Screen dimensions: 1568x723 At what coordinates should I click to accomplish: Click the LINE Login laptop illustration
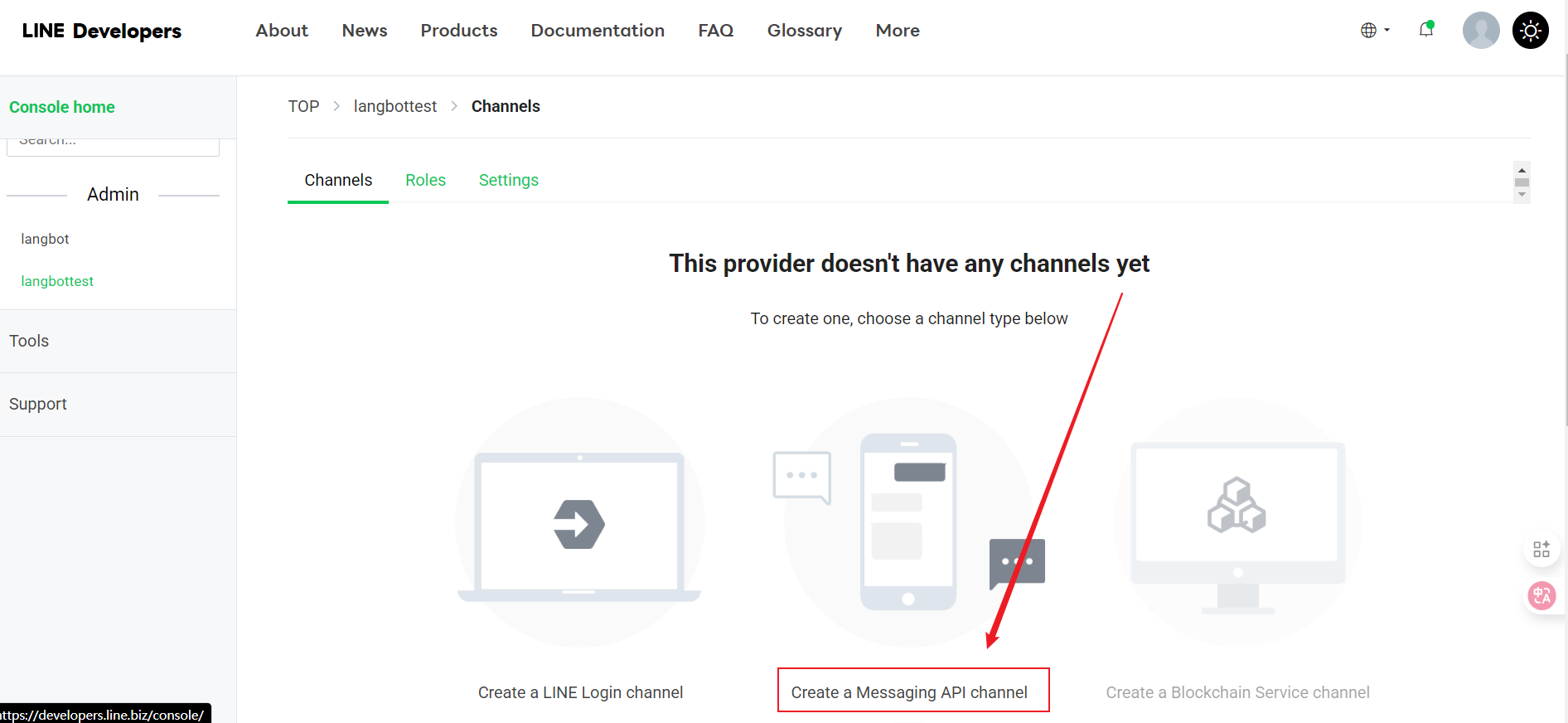pos(579,524)
